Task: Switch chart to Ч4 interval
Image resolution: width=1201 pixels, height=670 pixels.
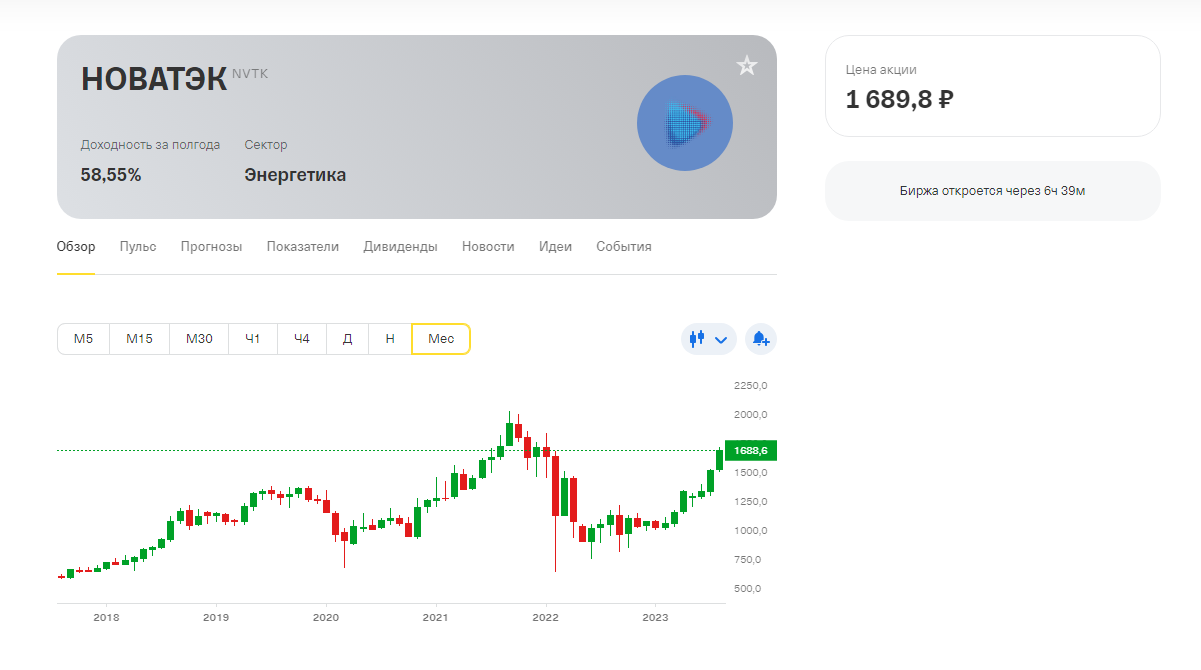Action: click(x=302, y=339)
